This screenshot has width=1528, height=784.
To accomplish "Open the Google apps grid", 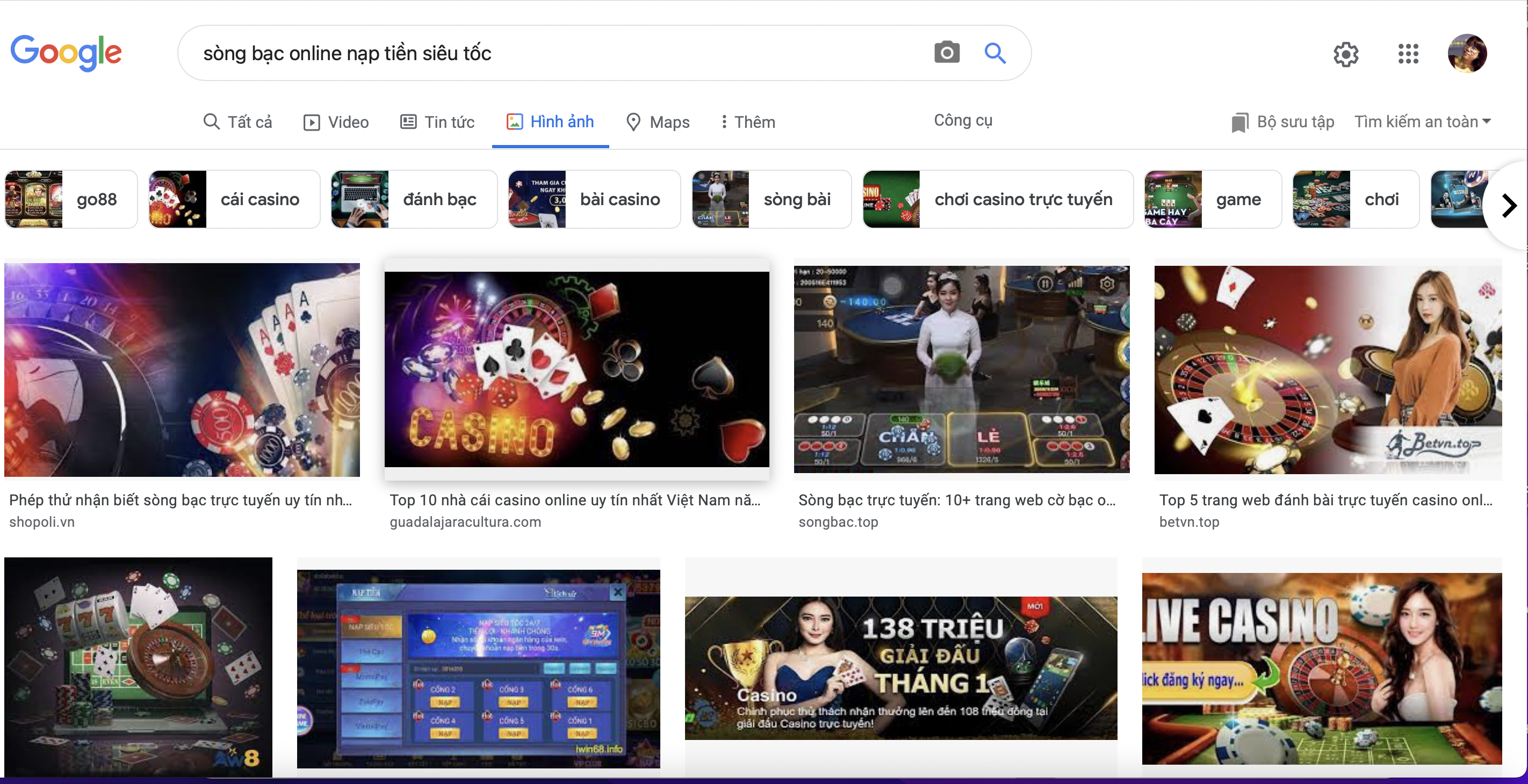I will click(1408, 54).
